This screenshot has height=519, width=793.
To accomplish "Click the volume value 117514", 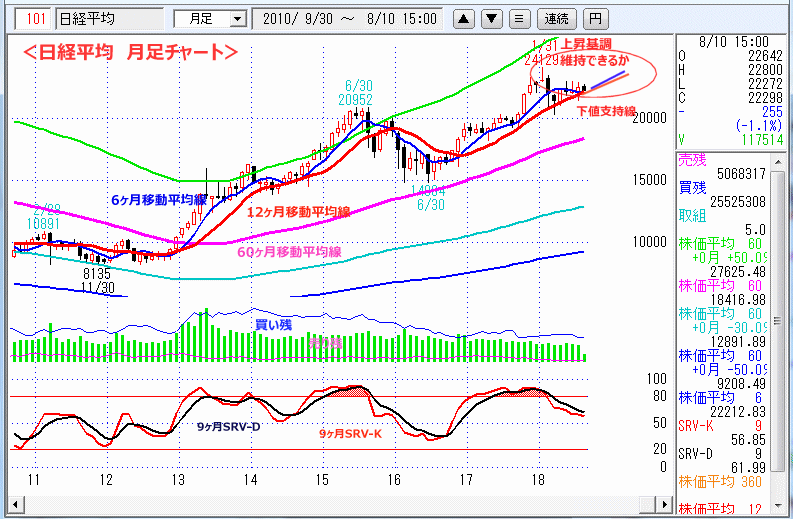I will click(762, 140).
